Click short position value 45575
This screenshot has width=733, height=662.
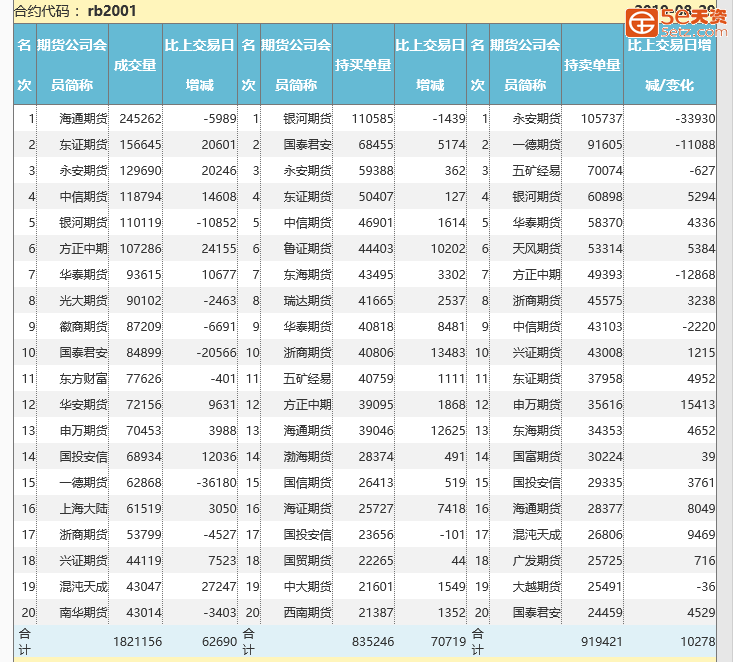[605, 301]
